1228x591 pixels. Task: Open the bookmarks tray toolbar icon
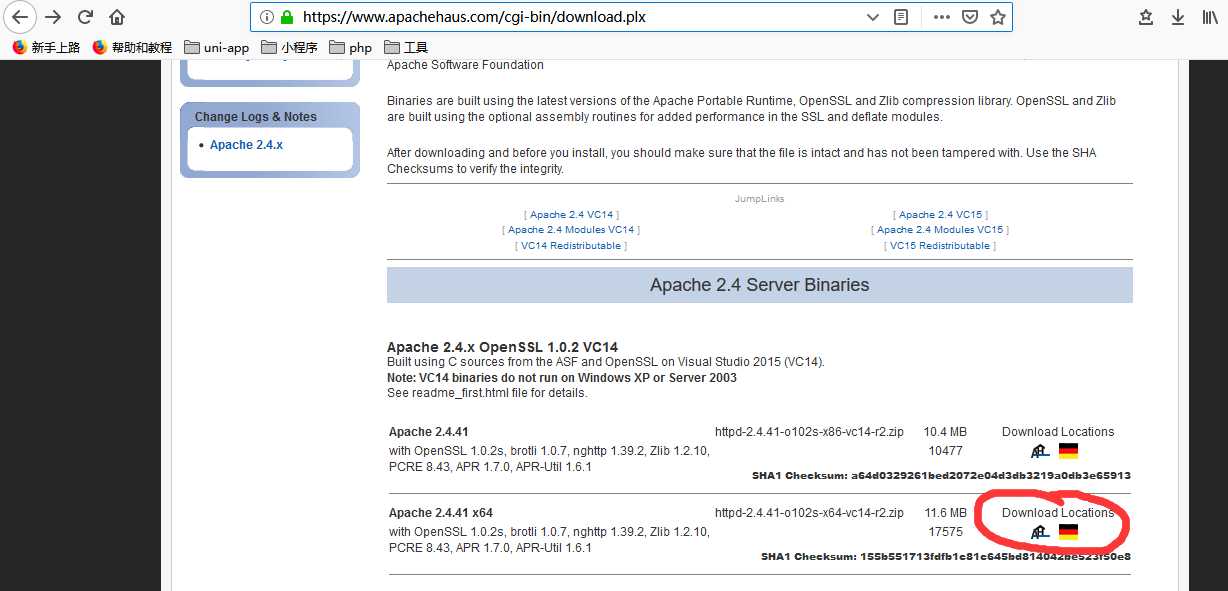click(1146, 17)
